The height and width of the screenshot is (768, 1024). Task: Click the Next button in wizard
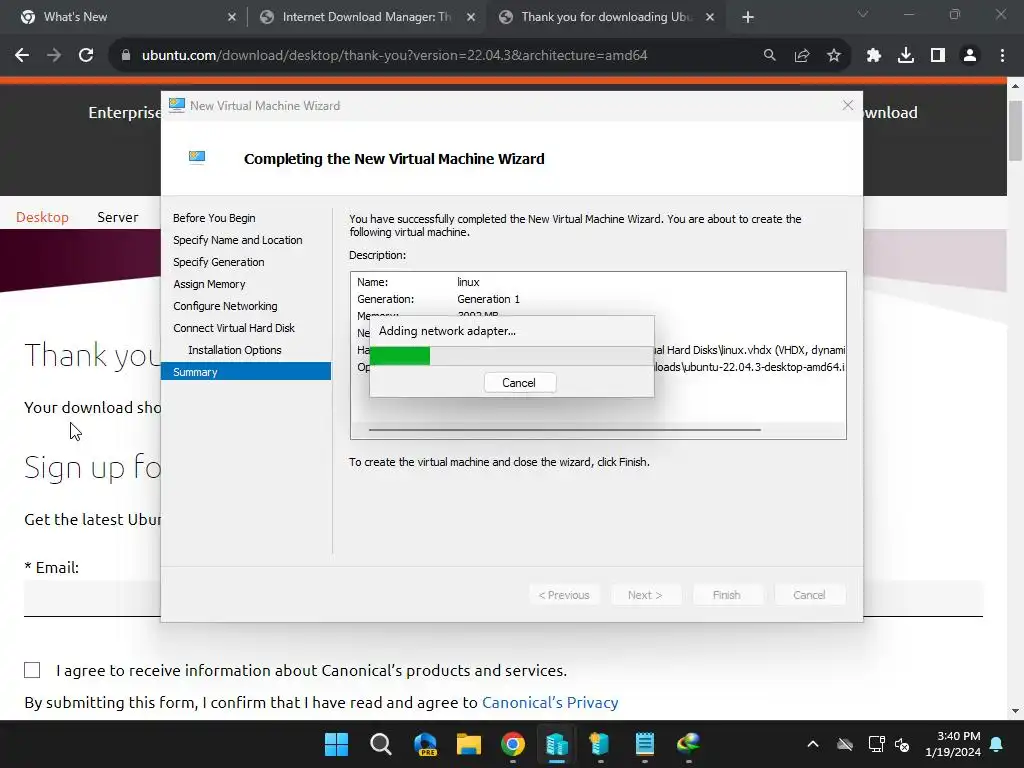pos(645,595)
